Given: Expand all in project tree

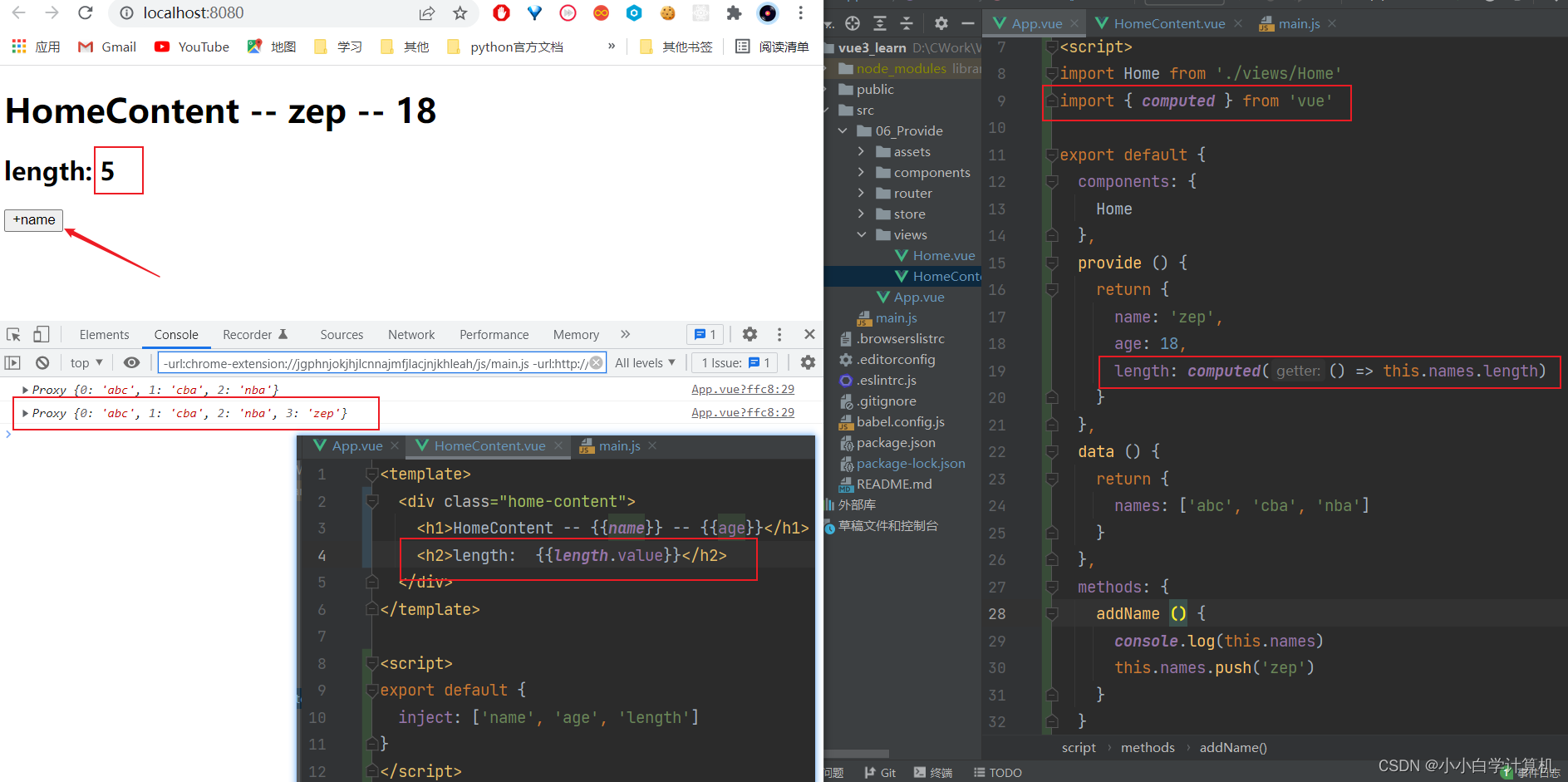Looking at the screenshot, I should tap(880, 23).
